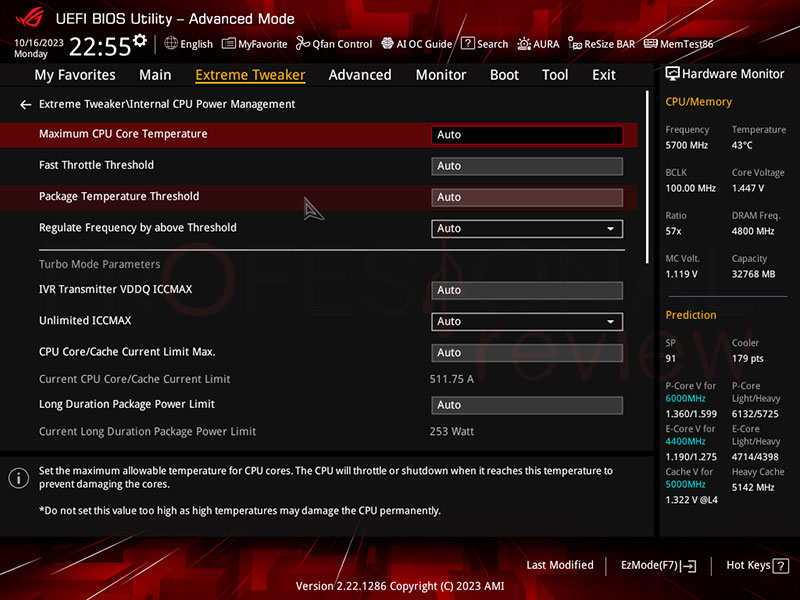Select Long Duration Package Power Limit label
This screenshot has width=800, height=600.
pyautogui.click(x=127, y=404)
